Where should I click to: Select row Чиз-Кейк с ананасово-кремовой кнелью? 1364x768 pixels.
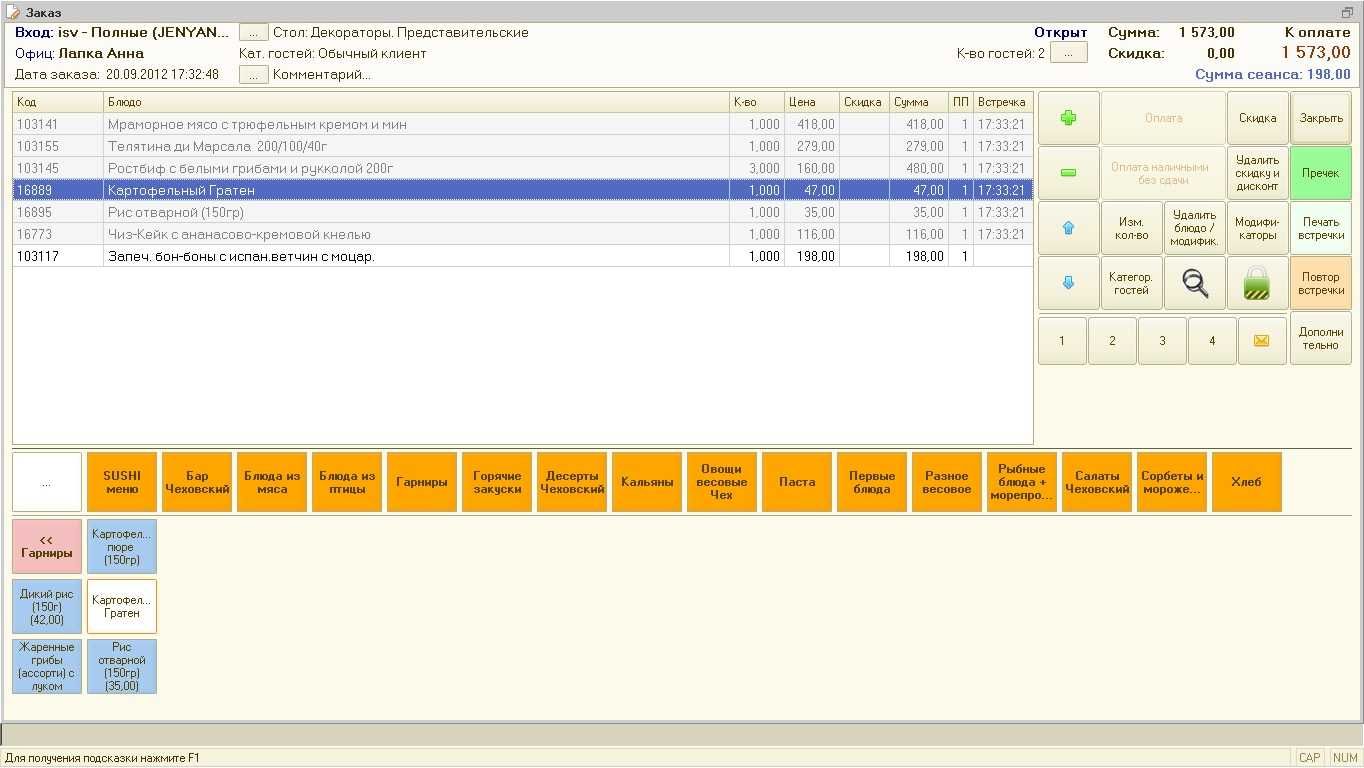522,234
